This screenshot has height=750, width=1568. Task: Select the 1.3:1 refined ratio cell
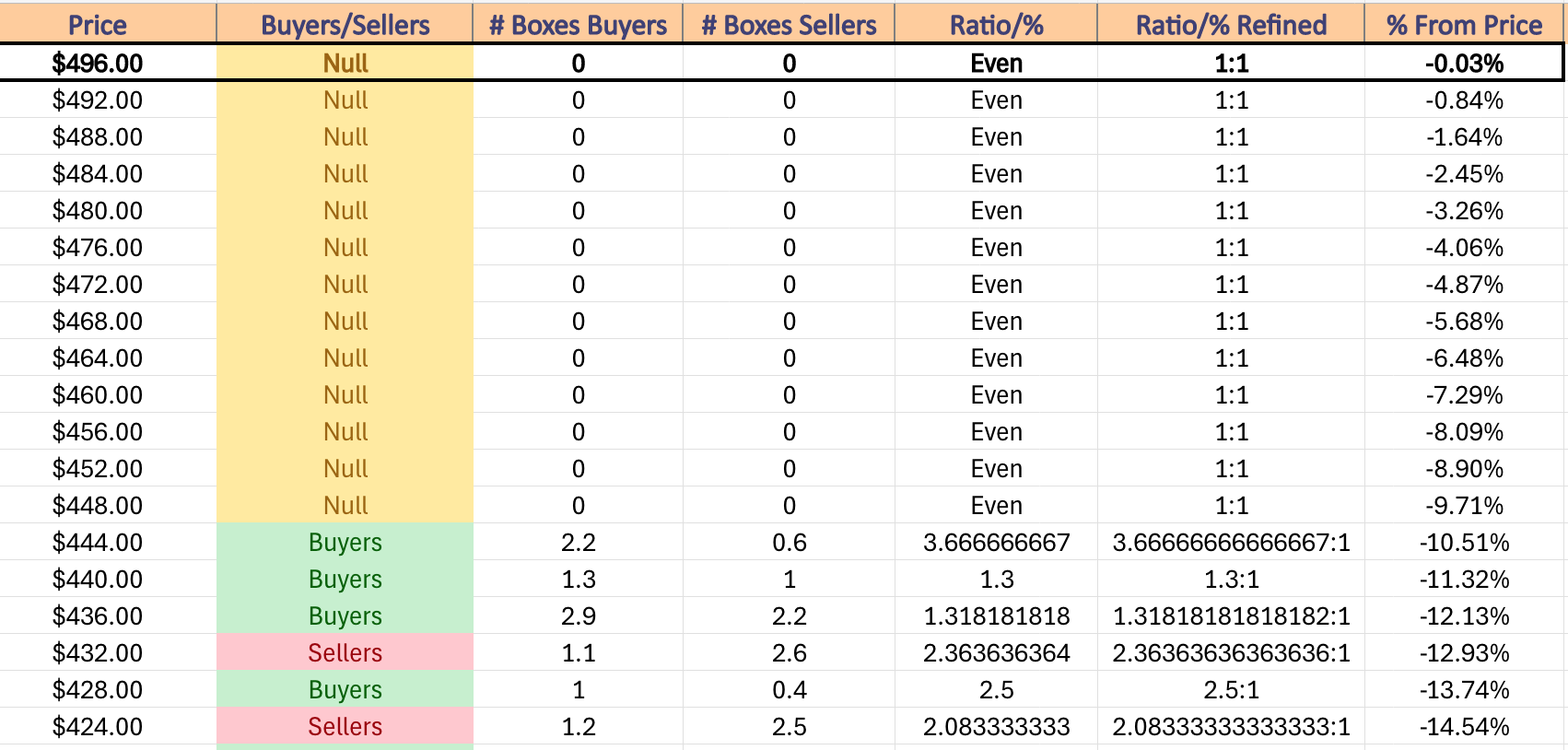pyautogui.click(x=1231, y=580)
